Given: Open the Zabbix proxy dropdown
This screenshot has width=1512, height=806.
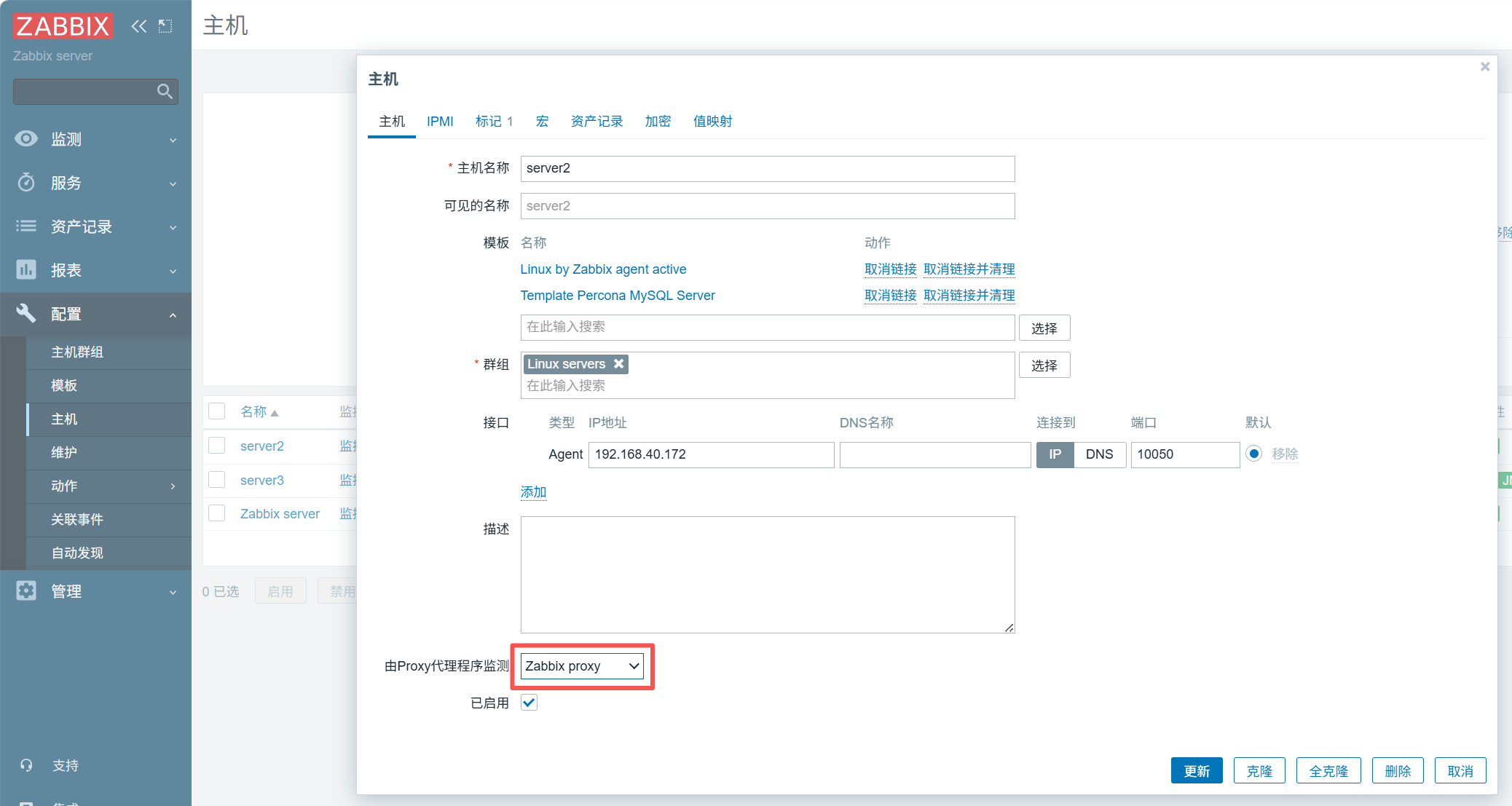Looking at the screenshot, I should click(x=582, y=666).
